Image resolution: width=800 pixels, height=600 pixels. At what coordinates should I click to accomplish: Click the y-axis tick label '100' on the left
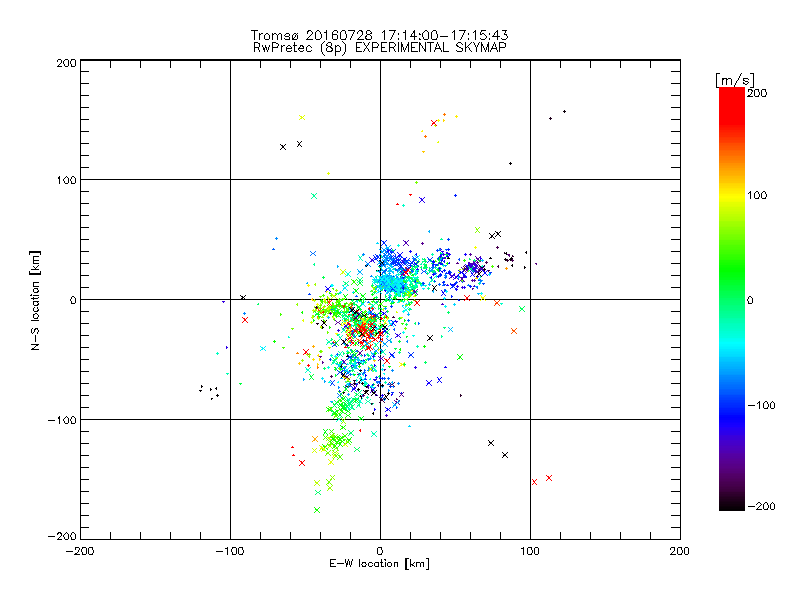[66, 180]
